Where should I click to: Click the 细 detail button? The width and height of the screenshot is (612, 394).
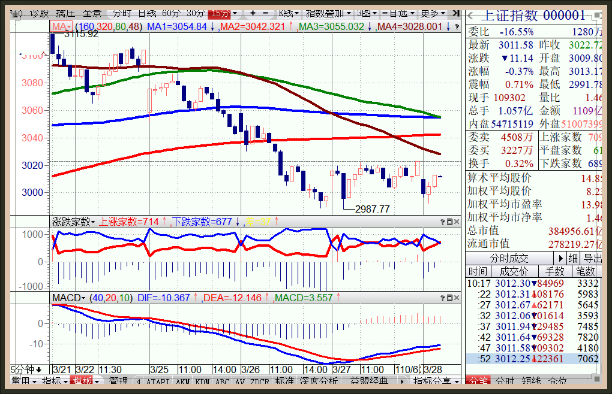click(x=573, y=259)
